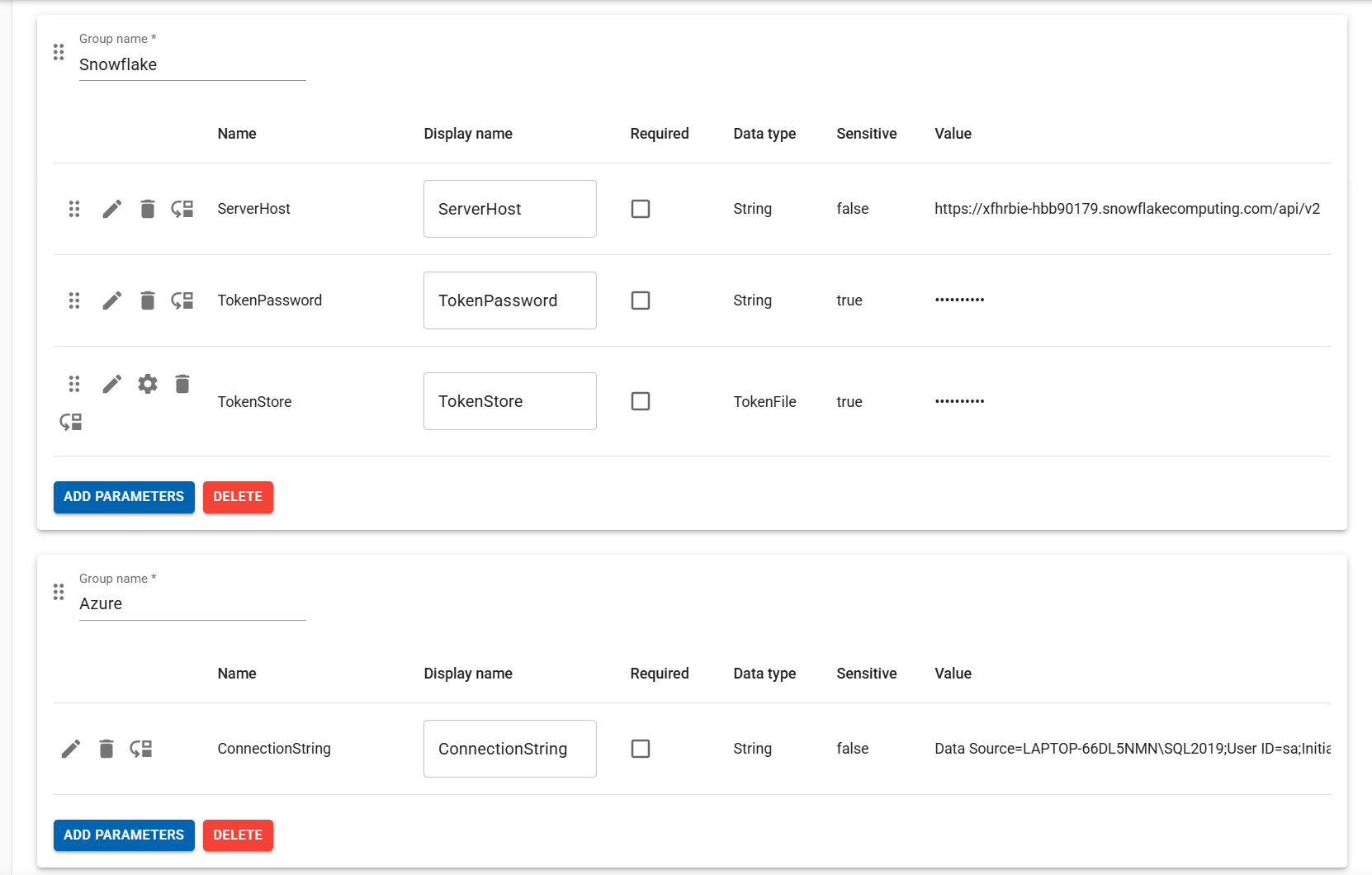Screen dimensions: 1372x875
Task: Click the Snowflake group name field
Action: click(x=192, y=64)
